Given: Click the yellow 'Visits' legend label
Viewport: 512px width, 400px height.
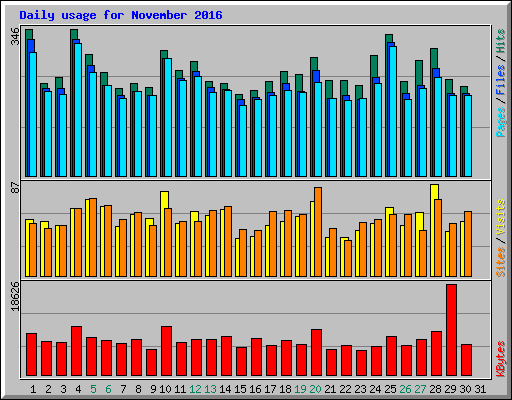Looking at the screenshot, I should 501,217.
